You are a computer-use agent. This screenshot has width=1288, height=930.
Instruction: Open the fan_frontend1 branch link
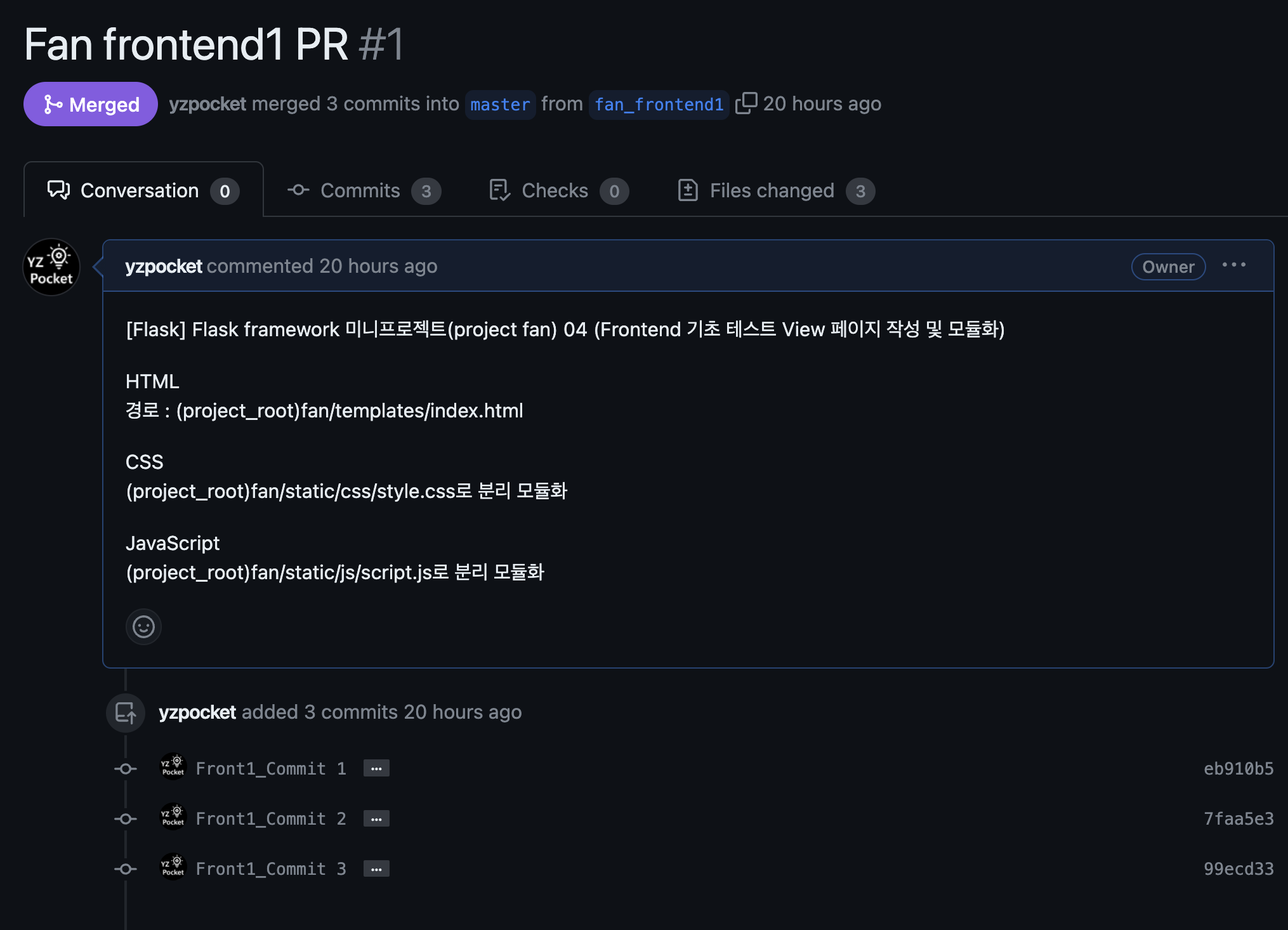[659, 105]
